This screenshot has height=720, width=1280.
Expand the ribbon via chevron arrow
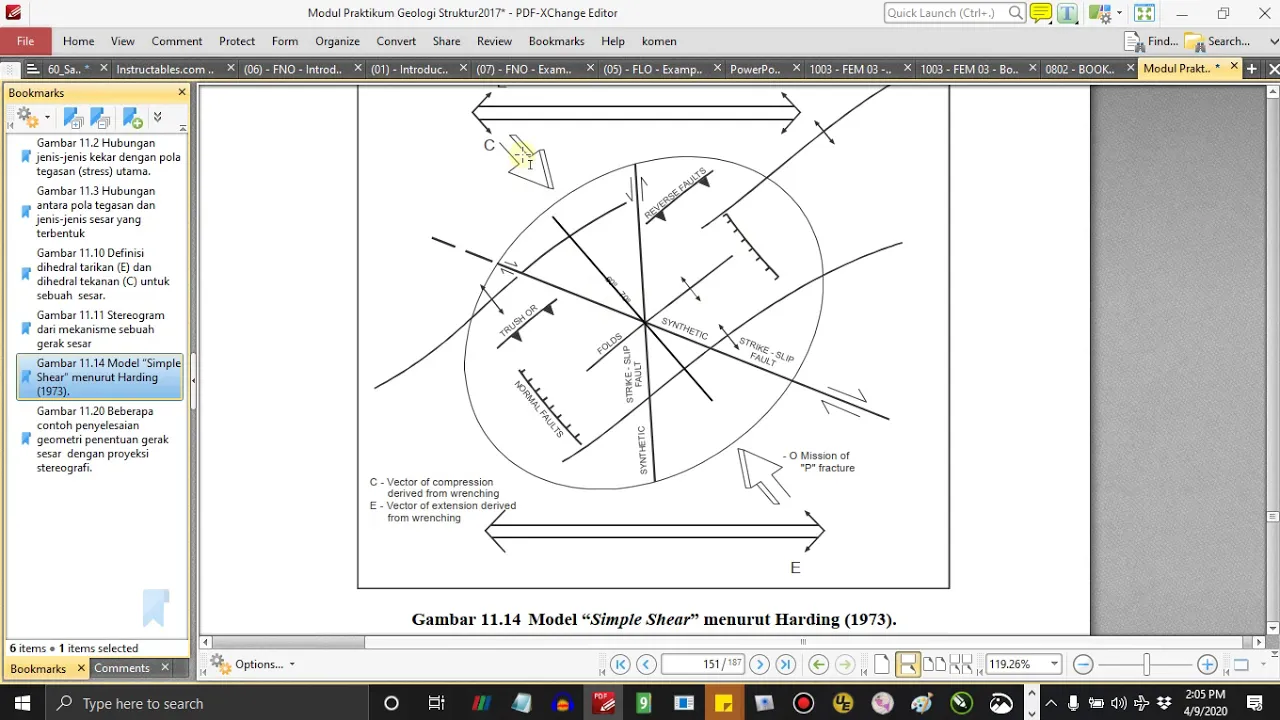pos(1274,41)
